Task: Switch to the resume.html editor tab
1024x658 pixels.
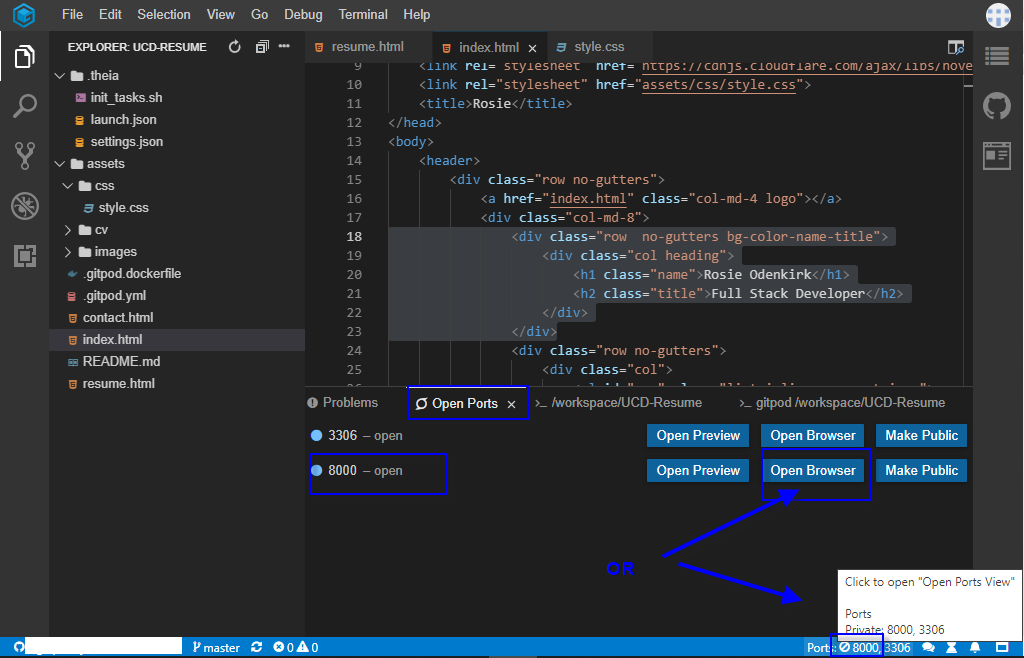Action: click(x=368, y=47)
